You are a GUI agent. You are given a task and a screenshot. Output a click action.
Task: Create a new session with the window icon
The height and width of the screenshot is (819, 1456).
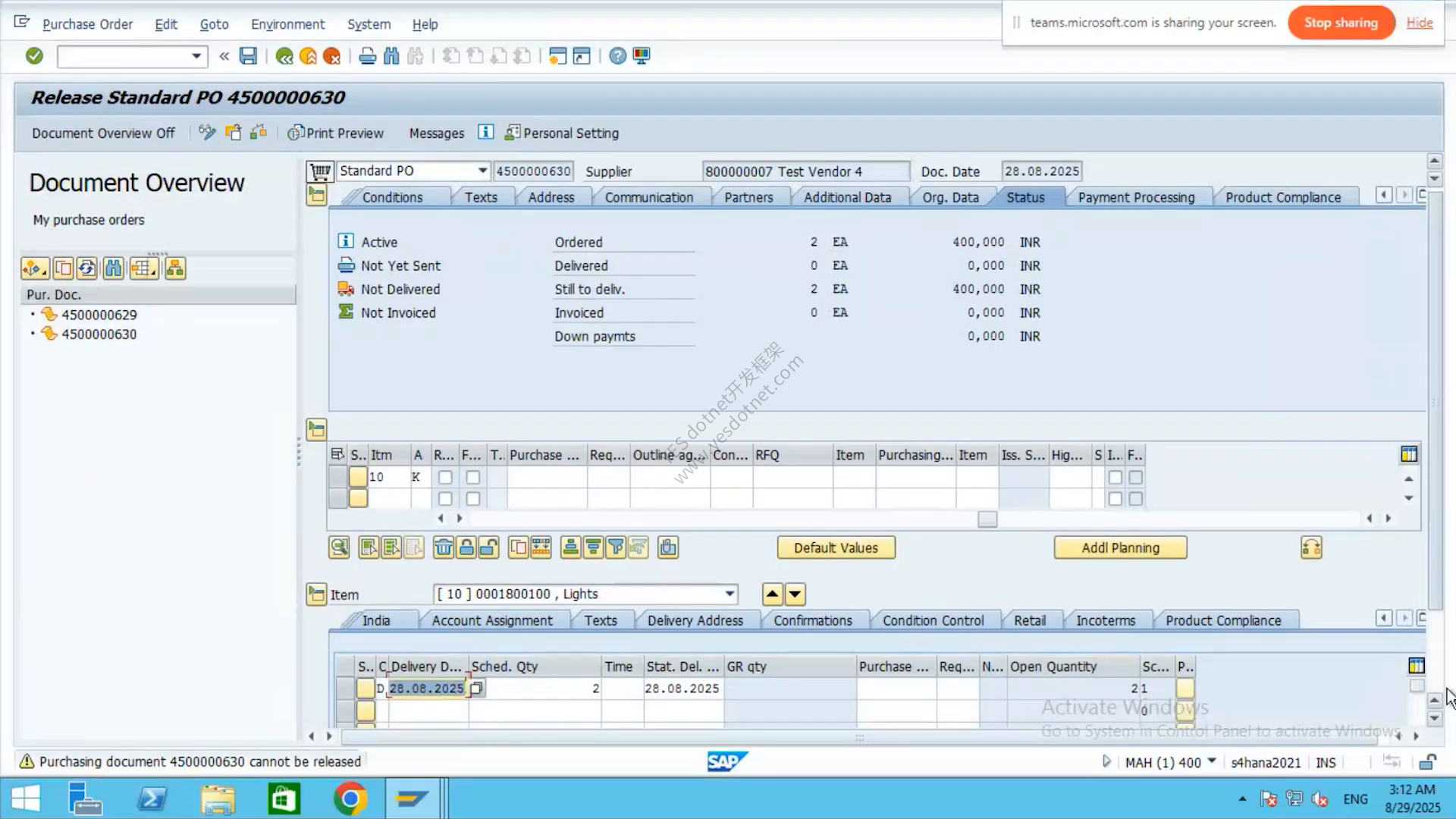pyautogui.click(x=558, y=55)
